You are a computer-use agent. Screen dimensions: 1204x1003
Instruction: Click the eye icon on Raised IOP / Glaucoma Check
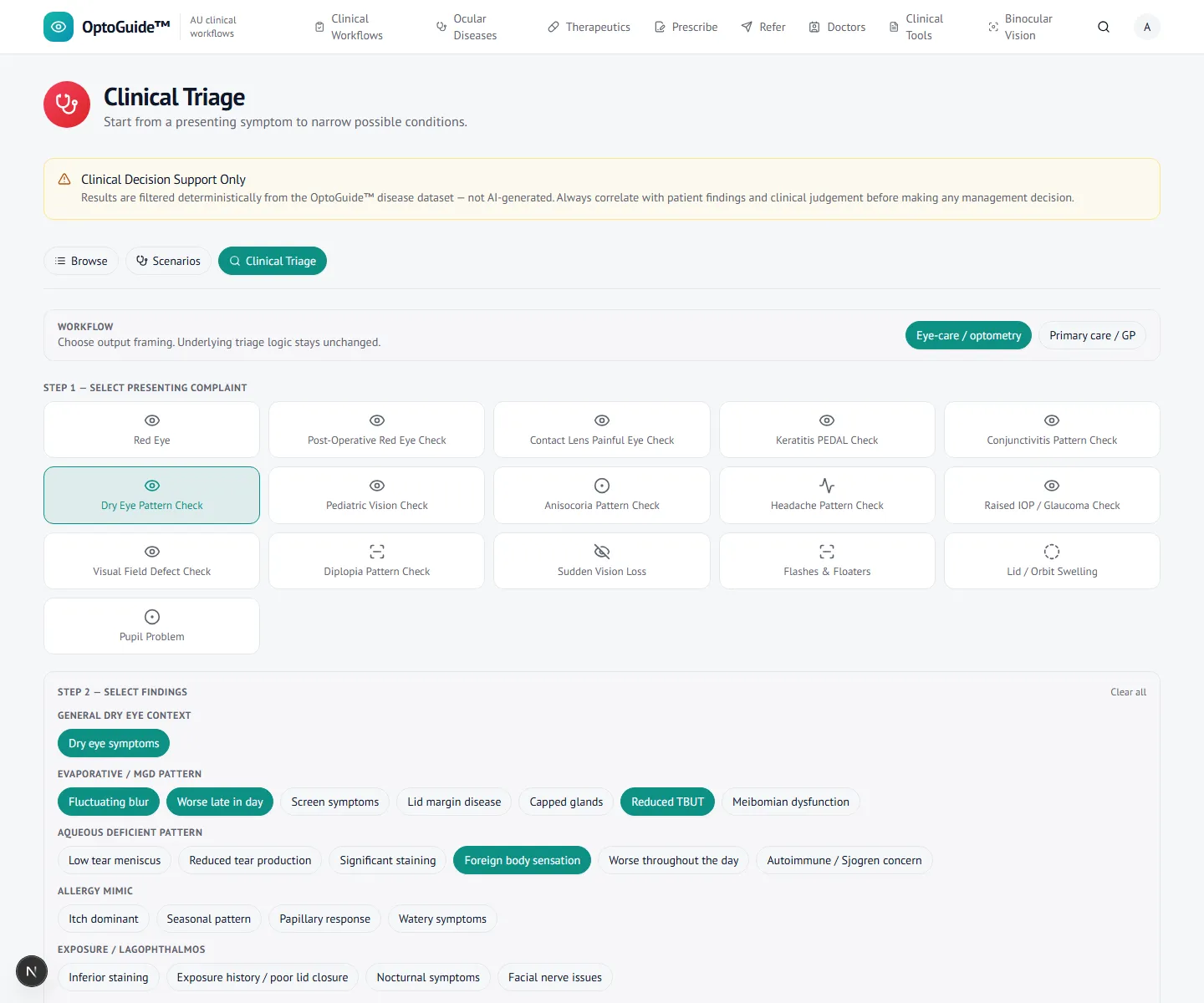point(1052,486)
